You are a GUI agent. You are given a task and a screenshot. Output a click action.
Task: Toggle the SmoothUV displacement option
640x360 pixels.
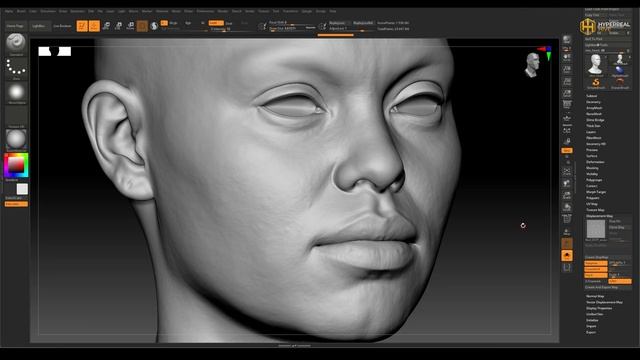(x=596, y=269)
